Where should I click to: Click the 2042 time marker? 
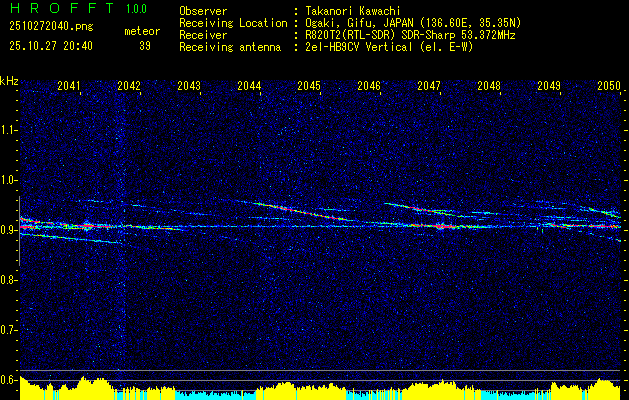[x=129, y=85]
